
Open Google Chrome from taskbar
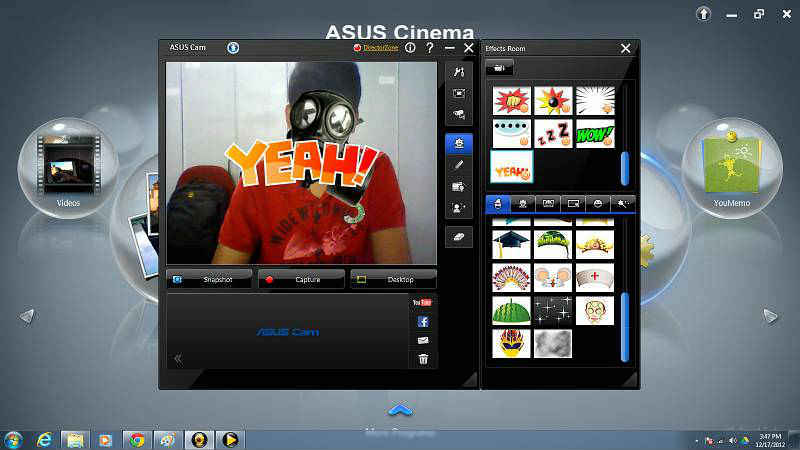(x=136, y=440)
